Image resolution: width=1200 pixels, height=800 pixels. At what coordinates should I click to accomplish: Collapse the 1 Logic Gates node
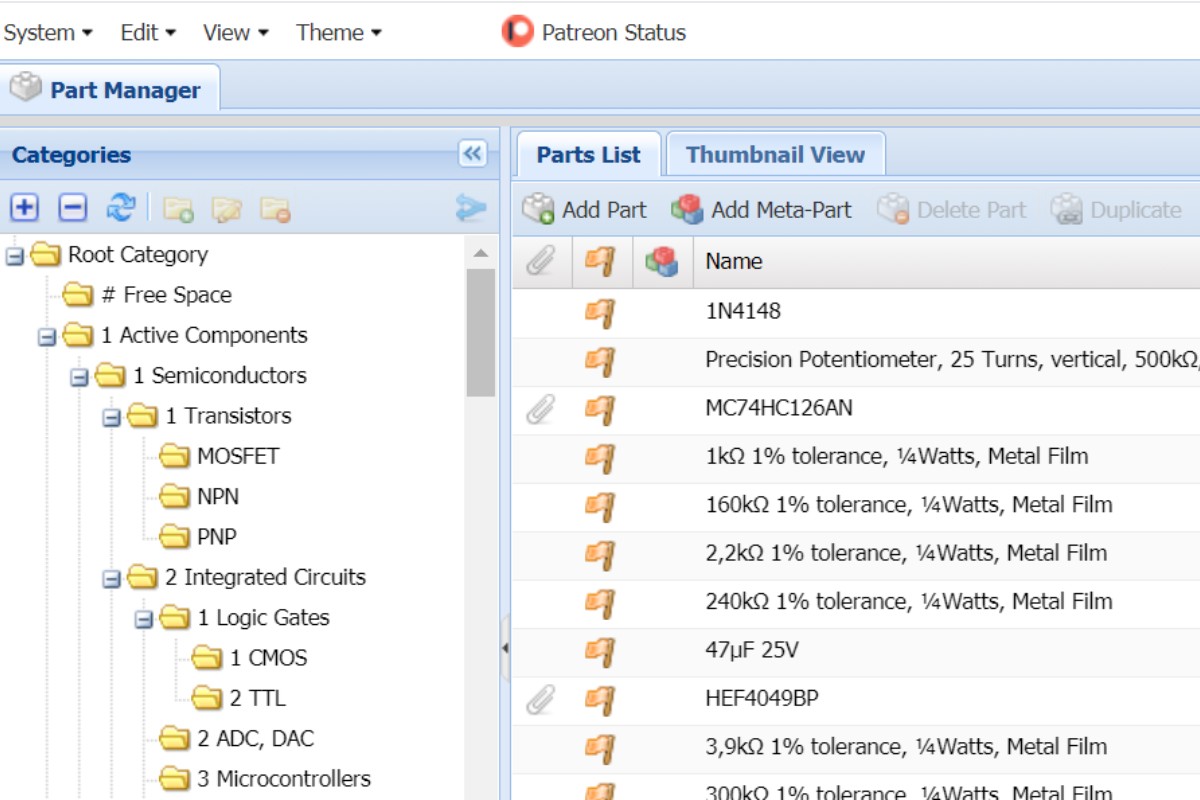point(143,620)
